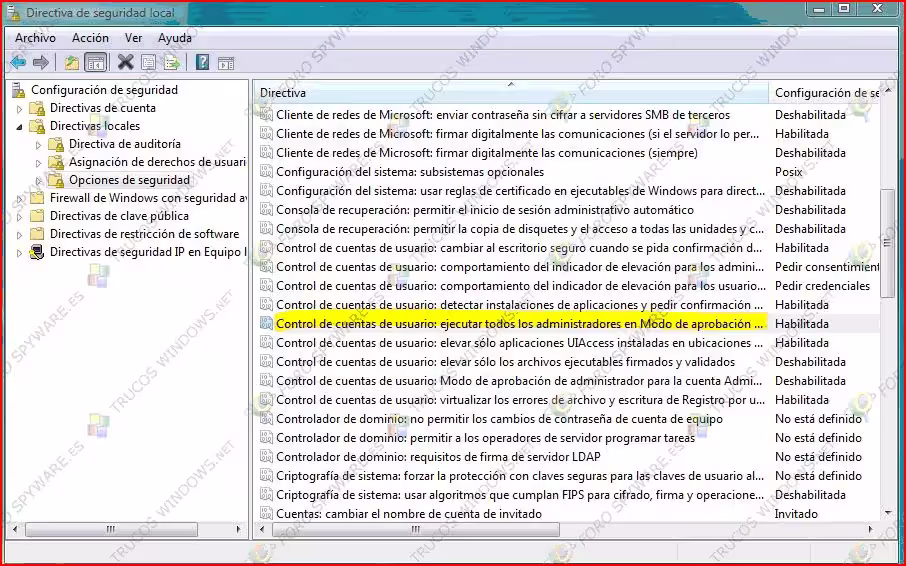The image size is (906, 566).
Task: Click policy icon beside 'subsistemas opcionales' row
Action: [x=266, y=172]
